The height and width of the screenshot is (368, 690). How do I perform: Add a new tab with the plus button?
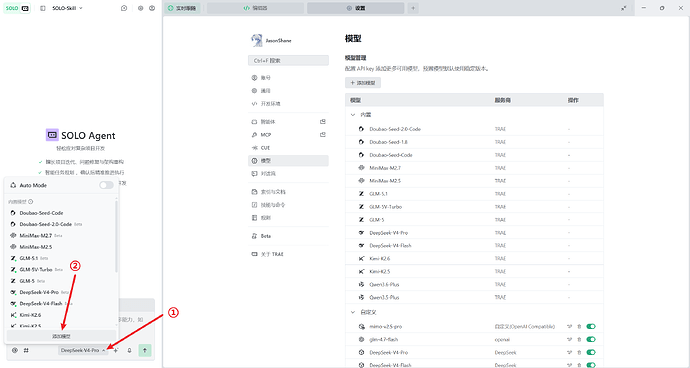(413, 8)
